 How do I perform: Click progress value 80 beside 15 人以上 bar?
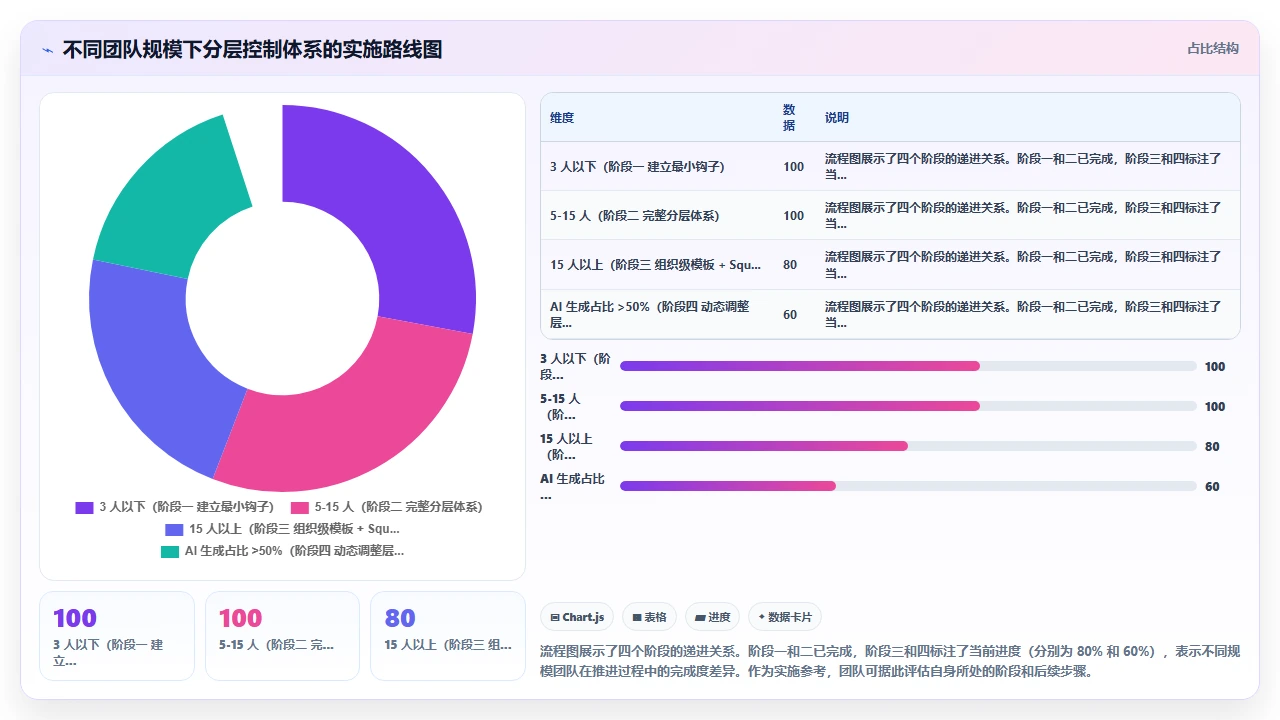pos(1212,447)
